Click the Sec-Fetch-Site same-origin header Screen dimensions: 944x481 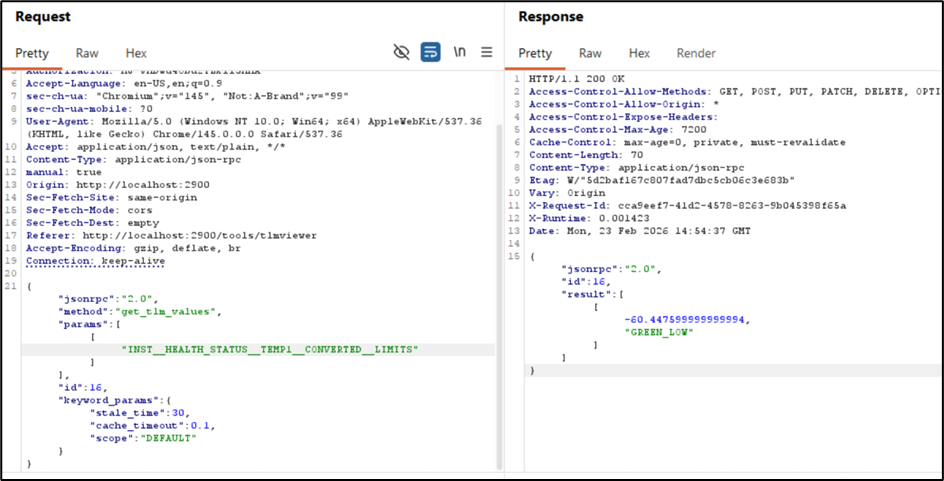111,197
